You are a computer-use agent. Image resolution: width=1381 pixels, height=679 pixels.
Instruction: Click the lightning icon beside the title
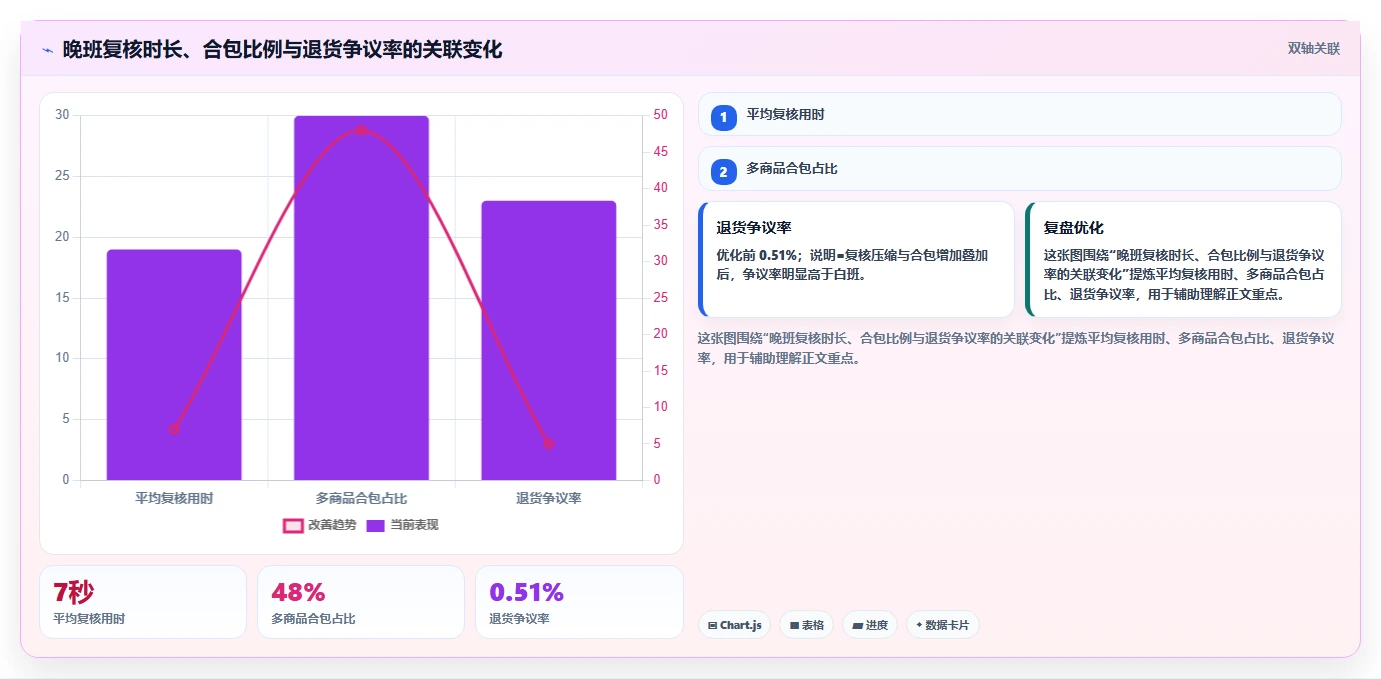(x=47, y=49)
